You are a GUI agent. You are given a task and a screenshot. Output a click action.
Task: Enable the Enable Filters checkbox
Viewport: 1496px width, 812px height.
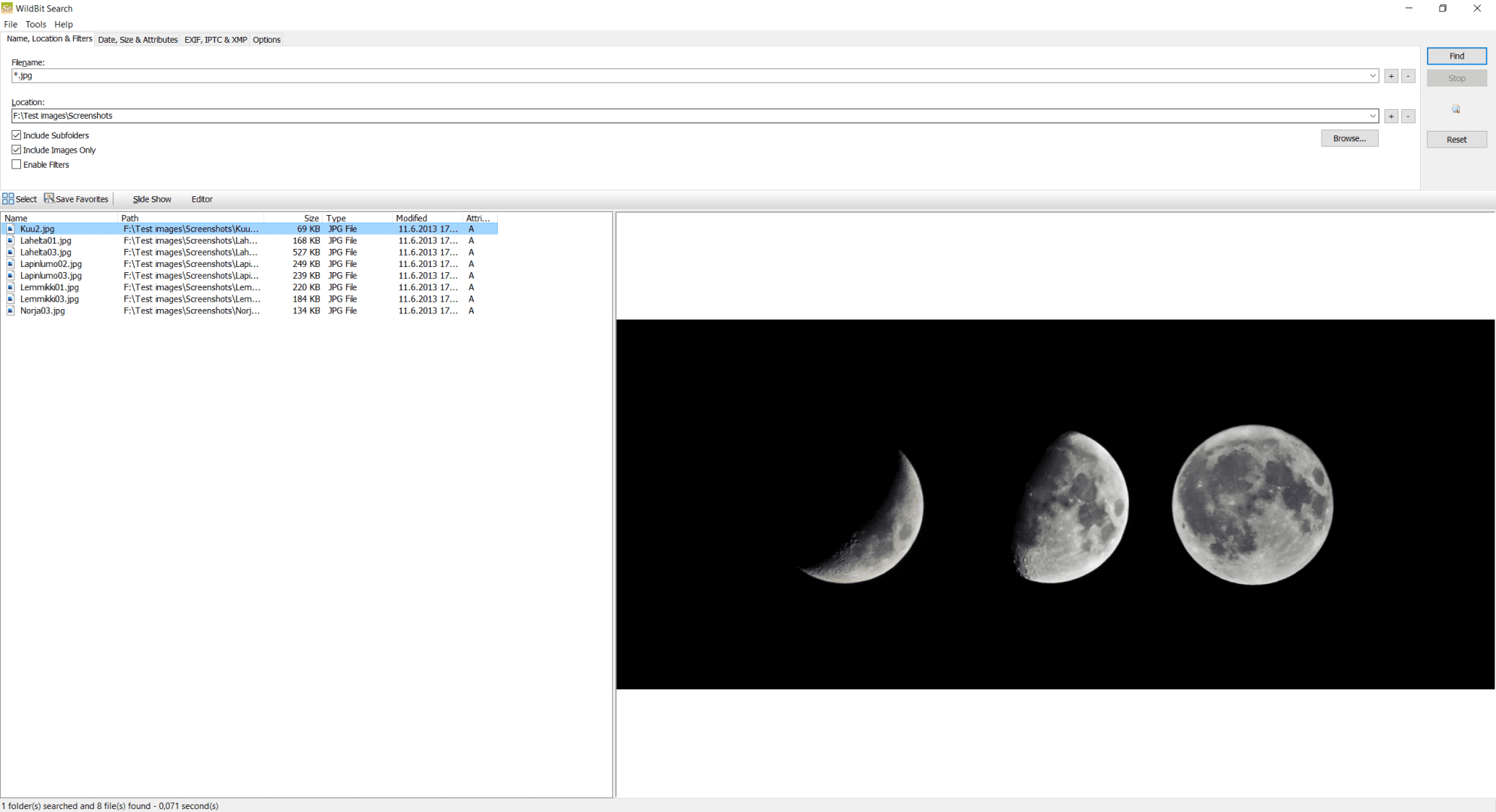tap(17, 165)
